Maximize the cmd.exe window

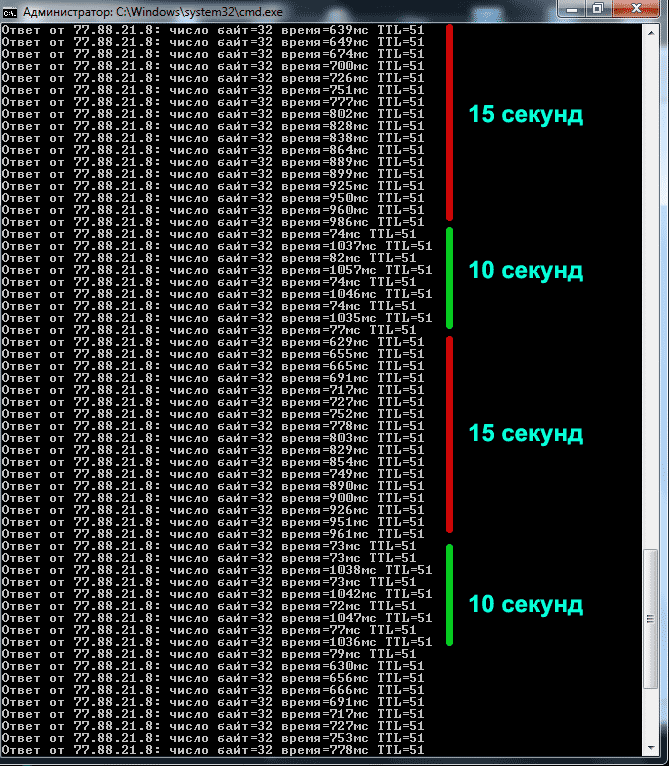[598, 9]
